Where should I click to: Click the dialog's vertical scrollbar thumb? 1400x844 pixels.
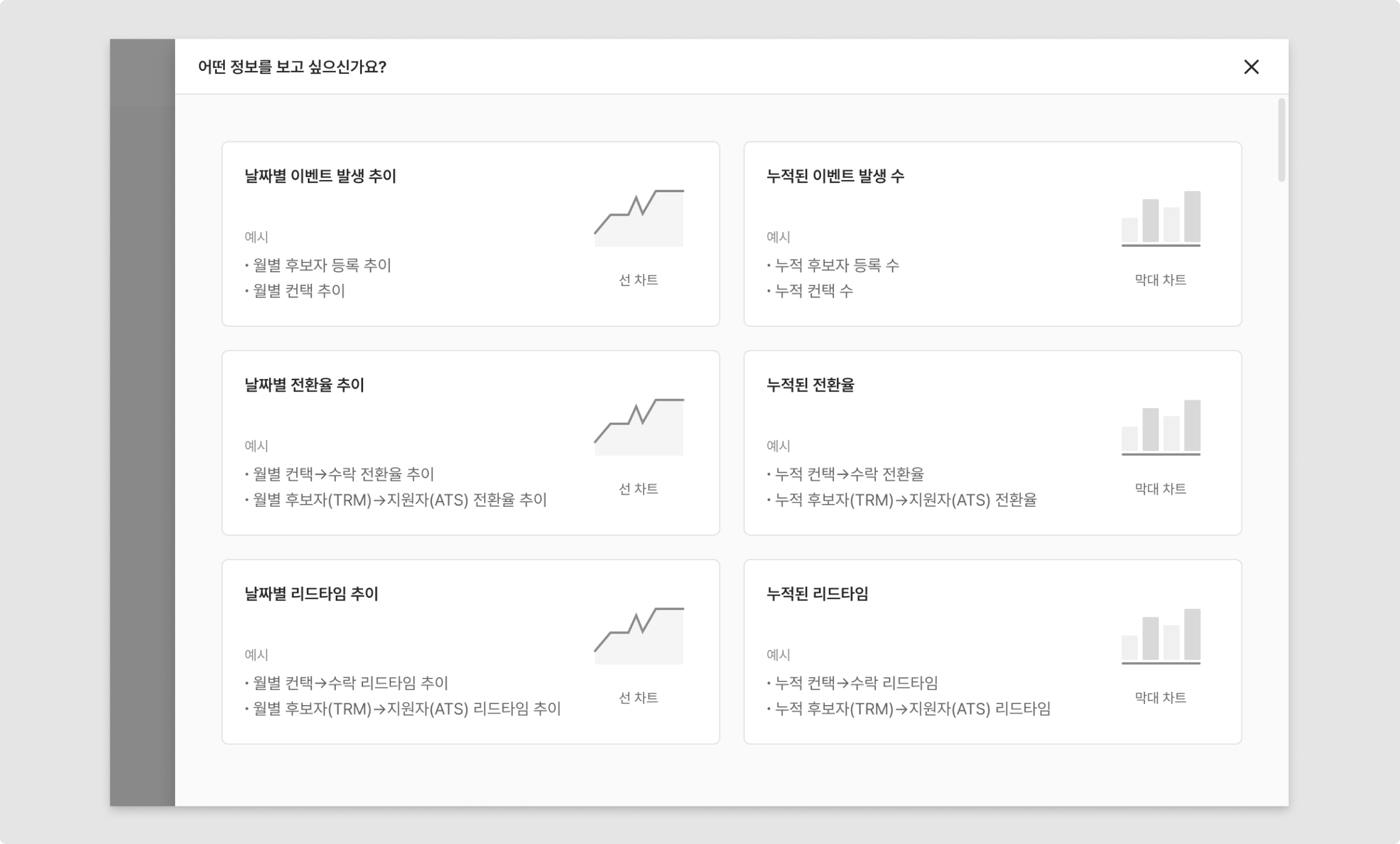1281,140
